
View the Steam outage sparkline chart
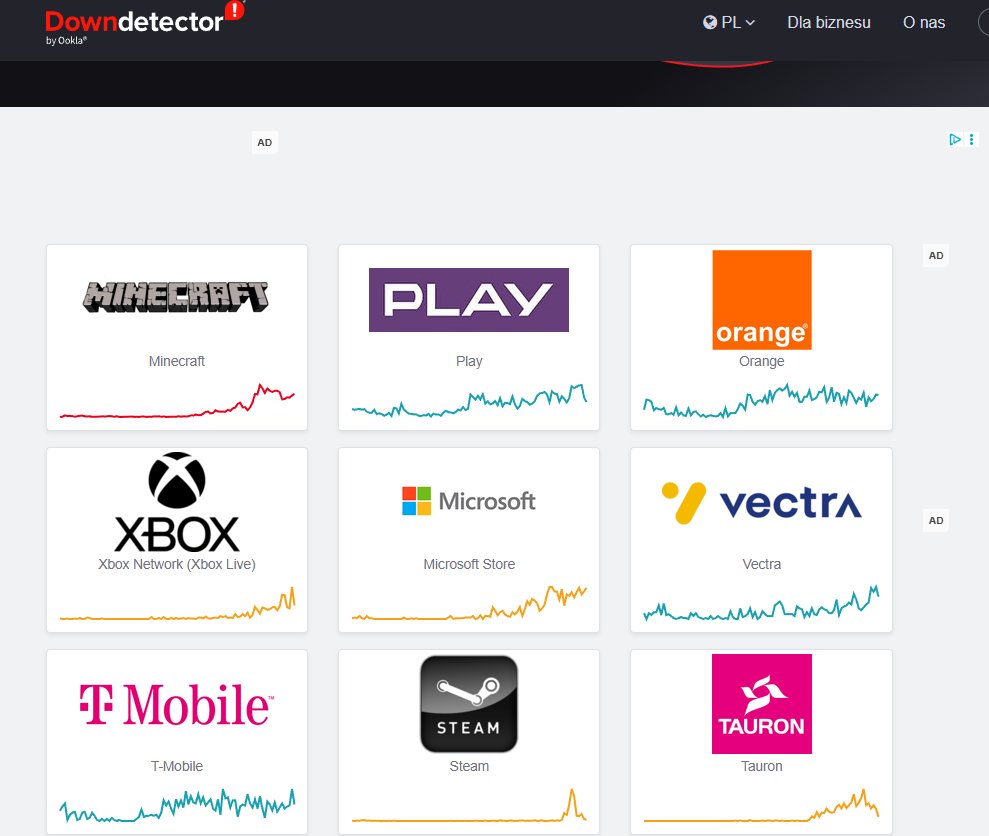click(x=469, y=805)
